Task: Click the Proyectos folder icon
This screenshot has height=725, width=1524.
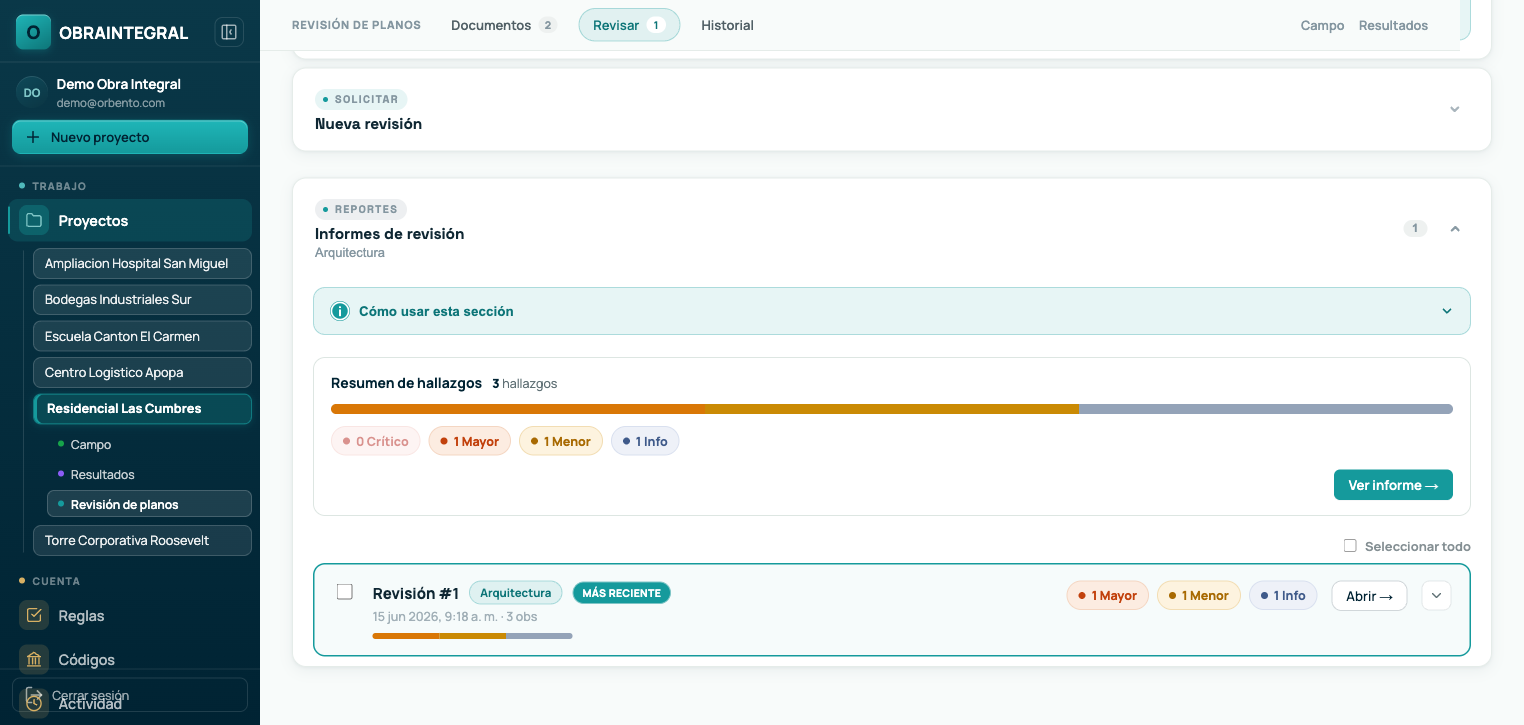Action: tap(34, 220)
